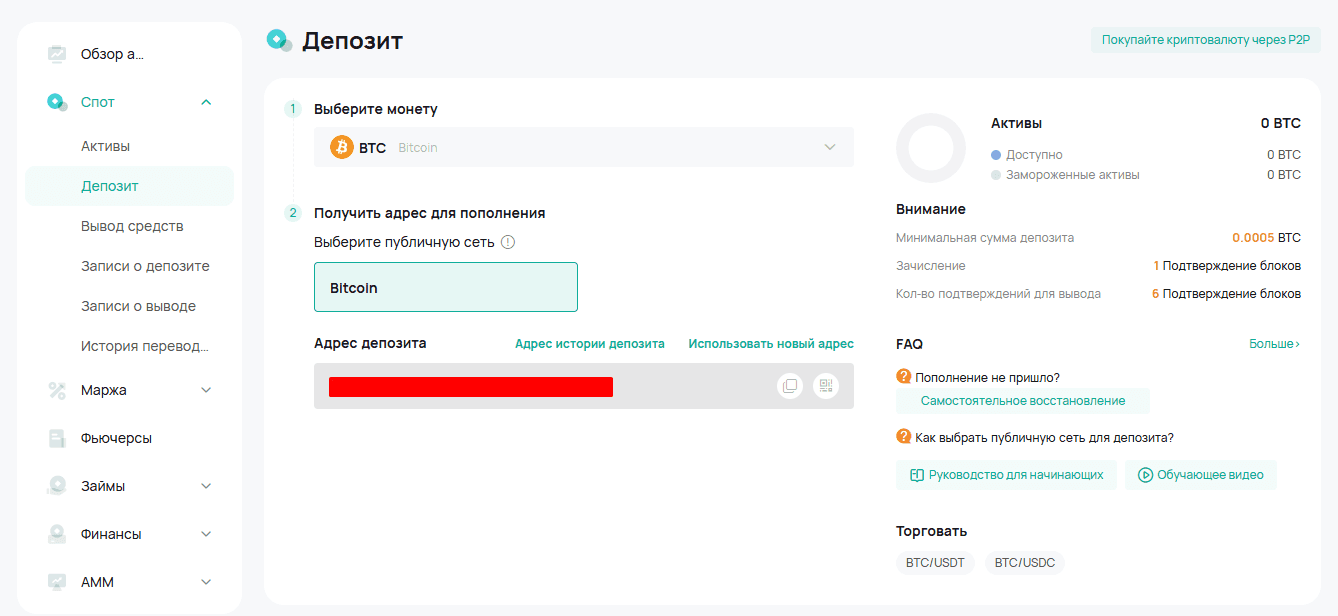
Task: Expand the AMM section chevron
Action: click(206, 582)
